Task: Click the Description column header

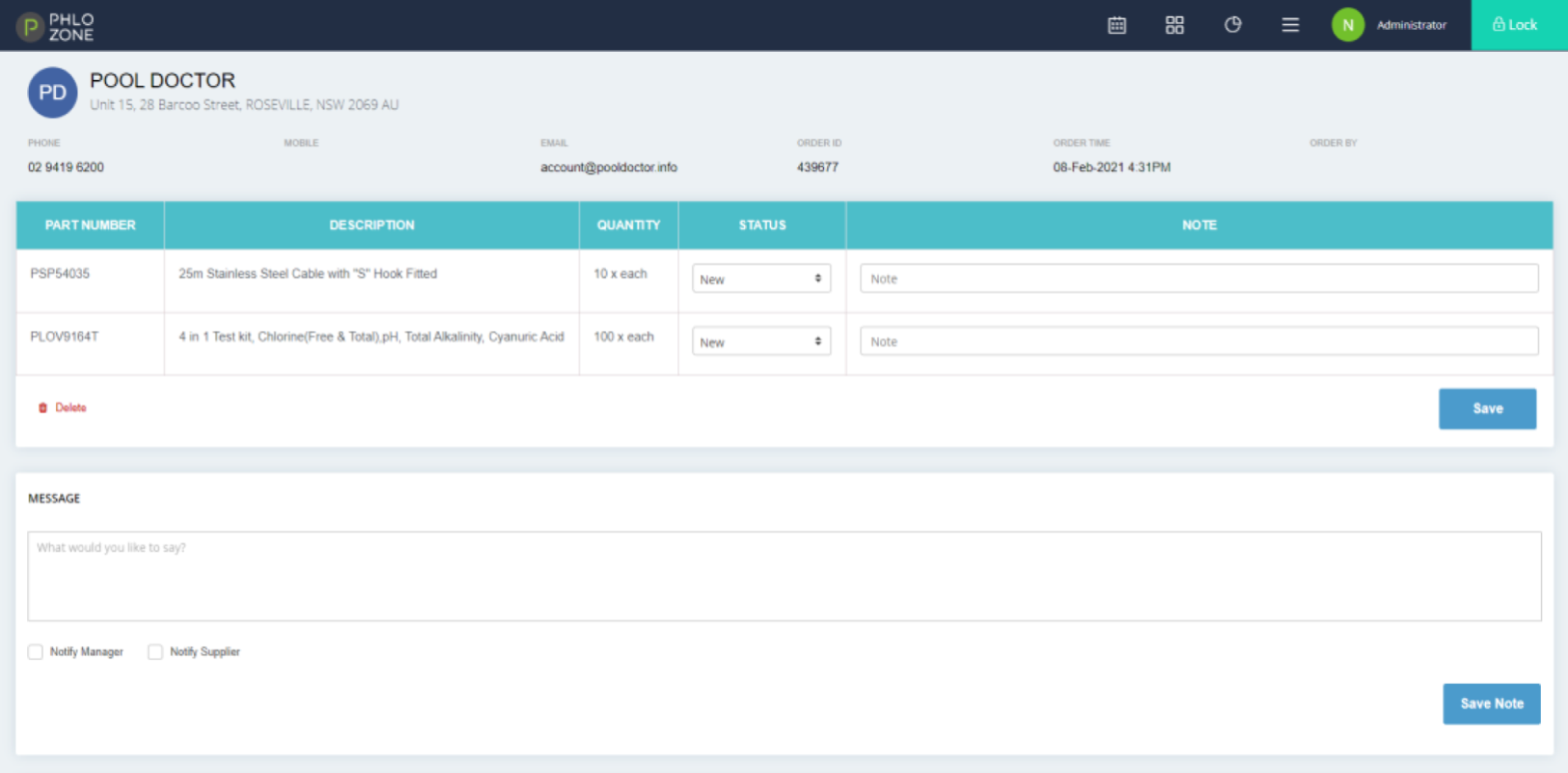Action: click(x=372, y=225)
